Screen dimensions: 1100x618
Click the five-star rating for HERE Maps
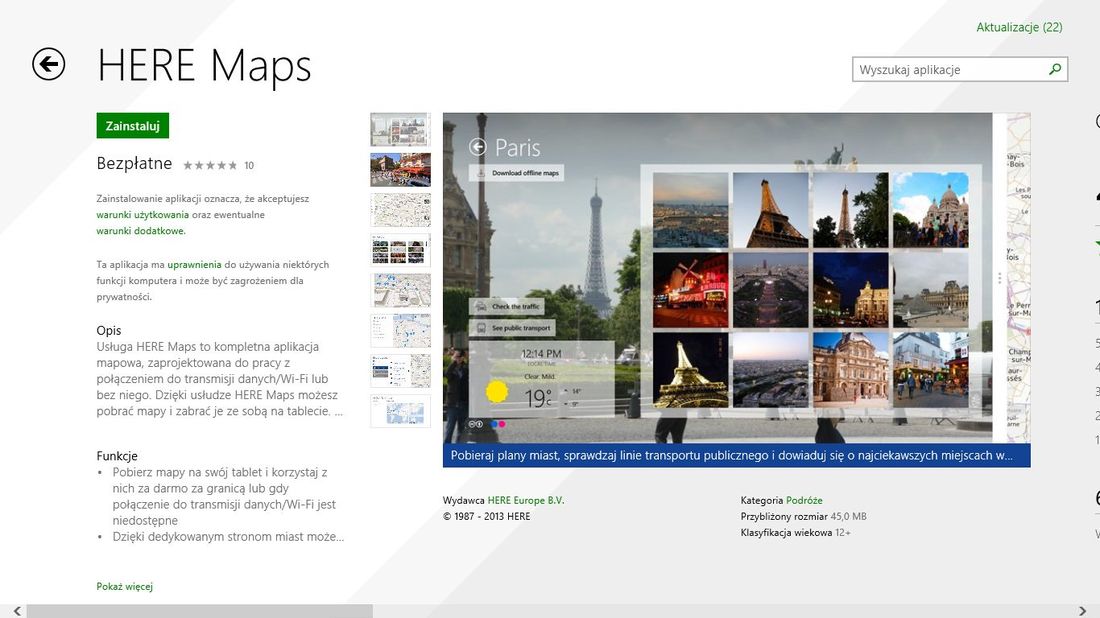coord(210,166)
